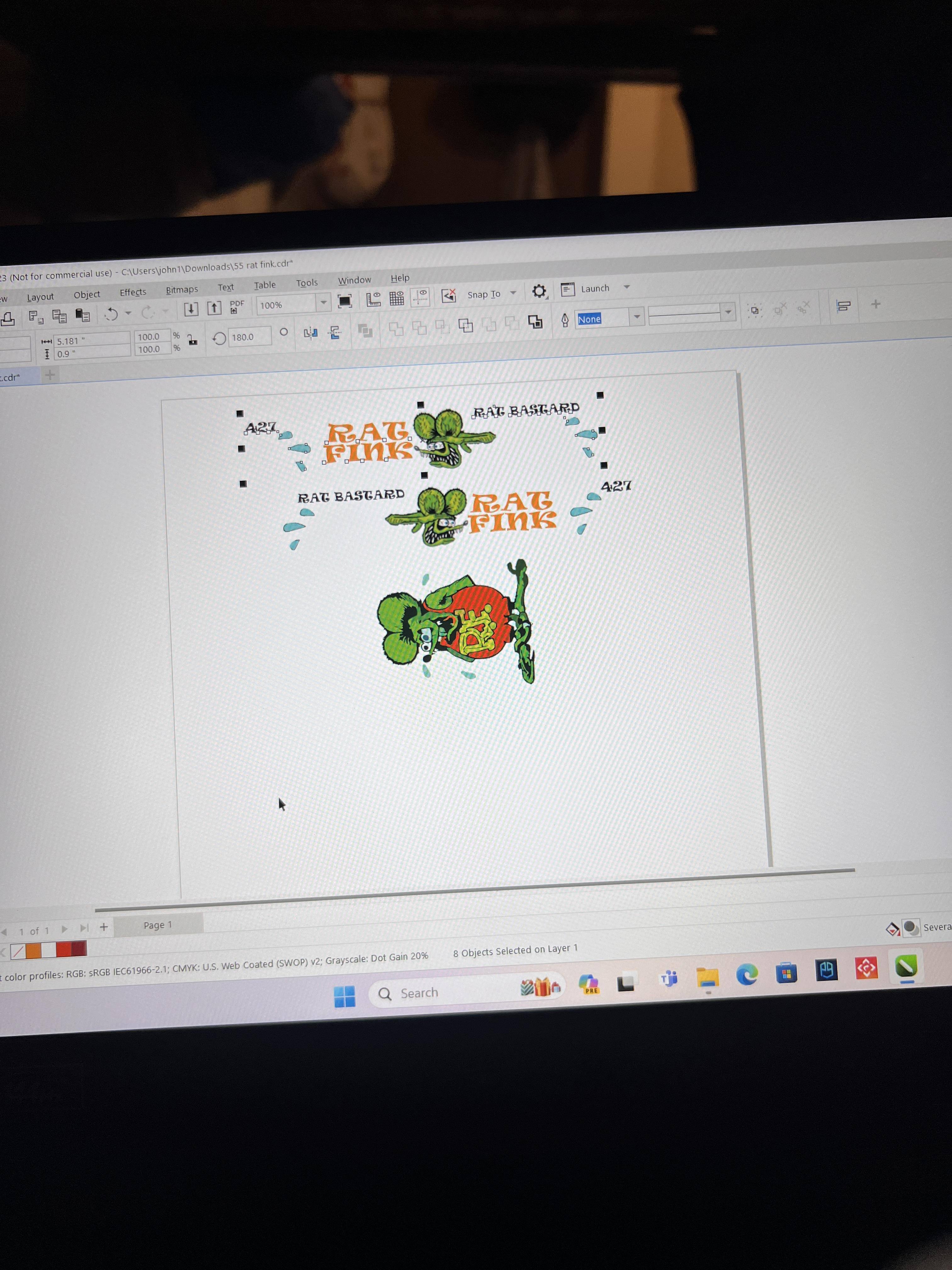
Task: Open the Snap To dropdown
Action: [x=513, y=293]
